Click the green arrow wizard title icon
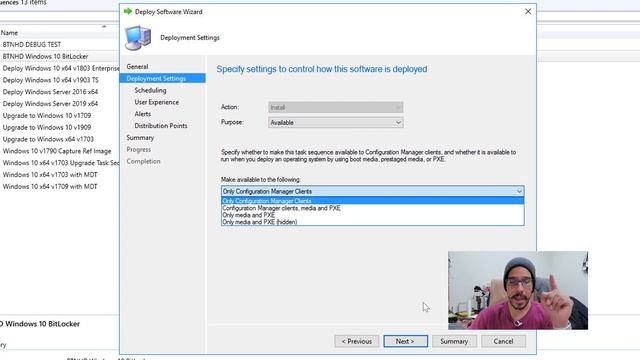Viewport: 640px width, 360px height. [128, 11]
